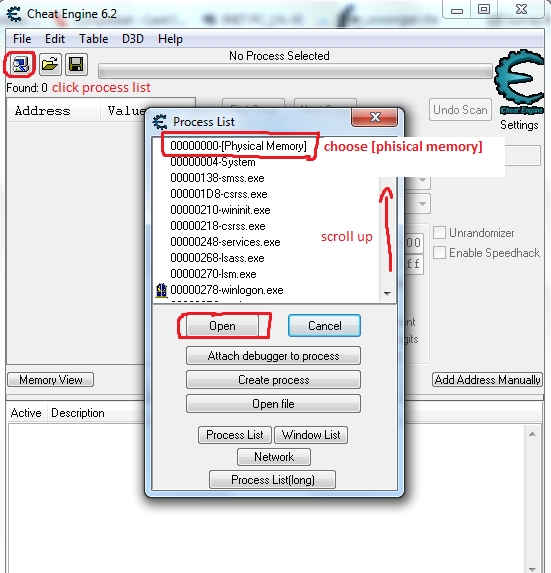
Task: Click the Open button
Action: point(222,326)
